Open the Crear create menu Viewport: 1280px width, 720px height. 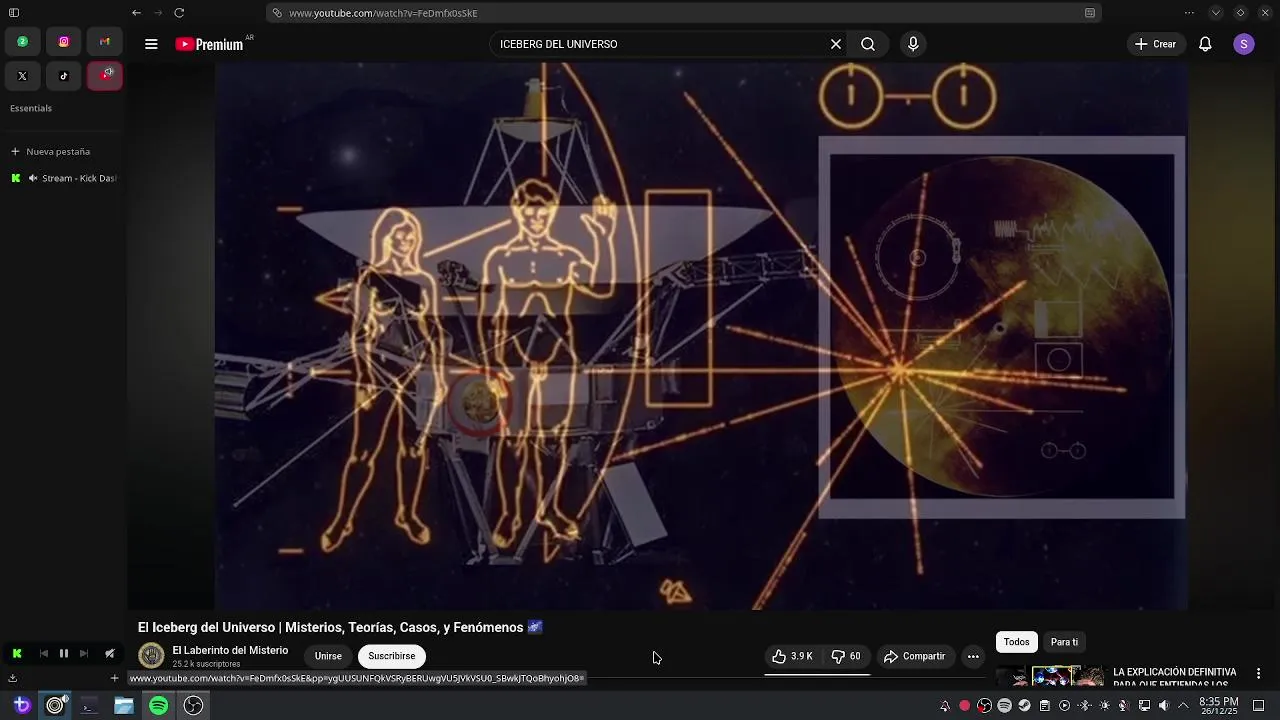click(x=1155, y=44)
